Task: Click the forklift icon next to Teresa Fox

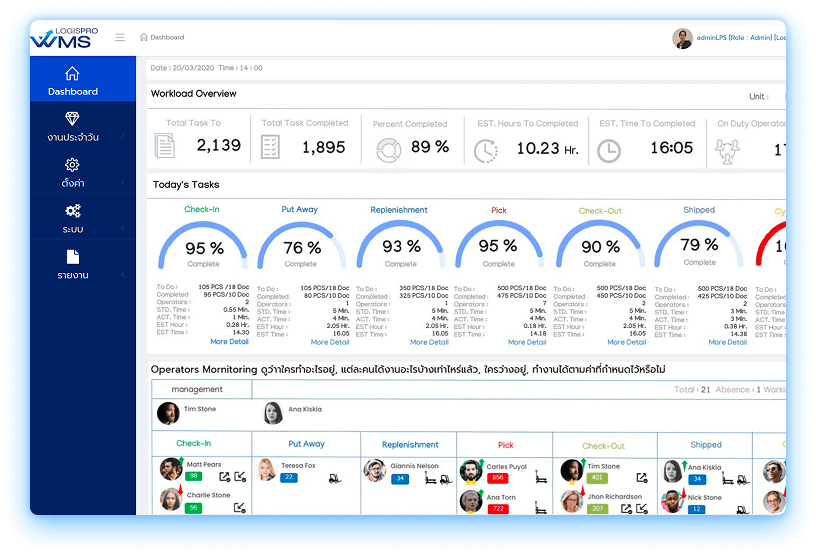Action: pyautogui.click(x=333, y=478)
